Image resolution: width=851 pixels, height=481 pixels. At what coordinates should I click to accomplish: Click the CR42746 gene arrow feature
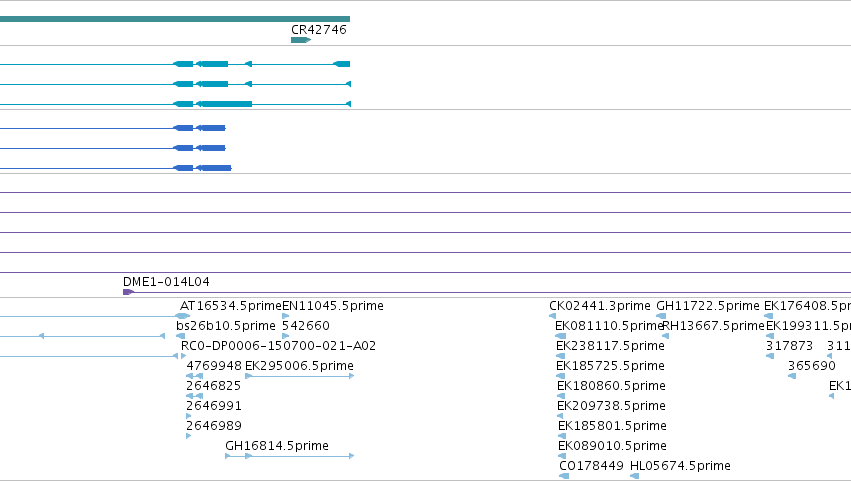point(301,40)
